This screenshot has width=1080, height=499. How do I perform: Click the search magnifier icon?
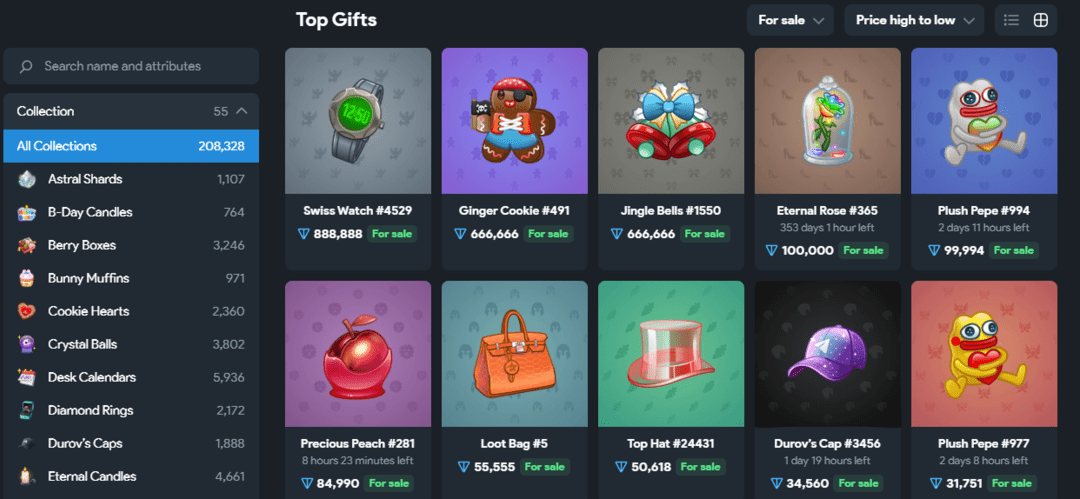click(x=26, y=66)
